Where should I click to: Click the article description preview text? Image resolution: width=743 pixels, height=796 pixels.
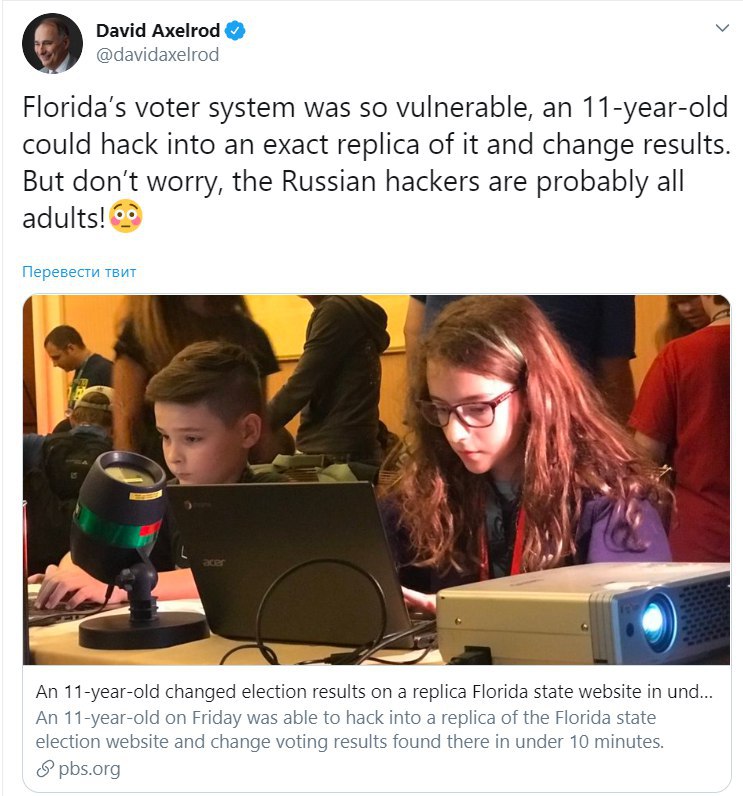[350, 729]
